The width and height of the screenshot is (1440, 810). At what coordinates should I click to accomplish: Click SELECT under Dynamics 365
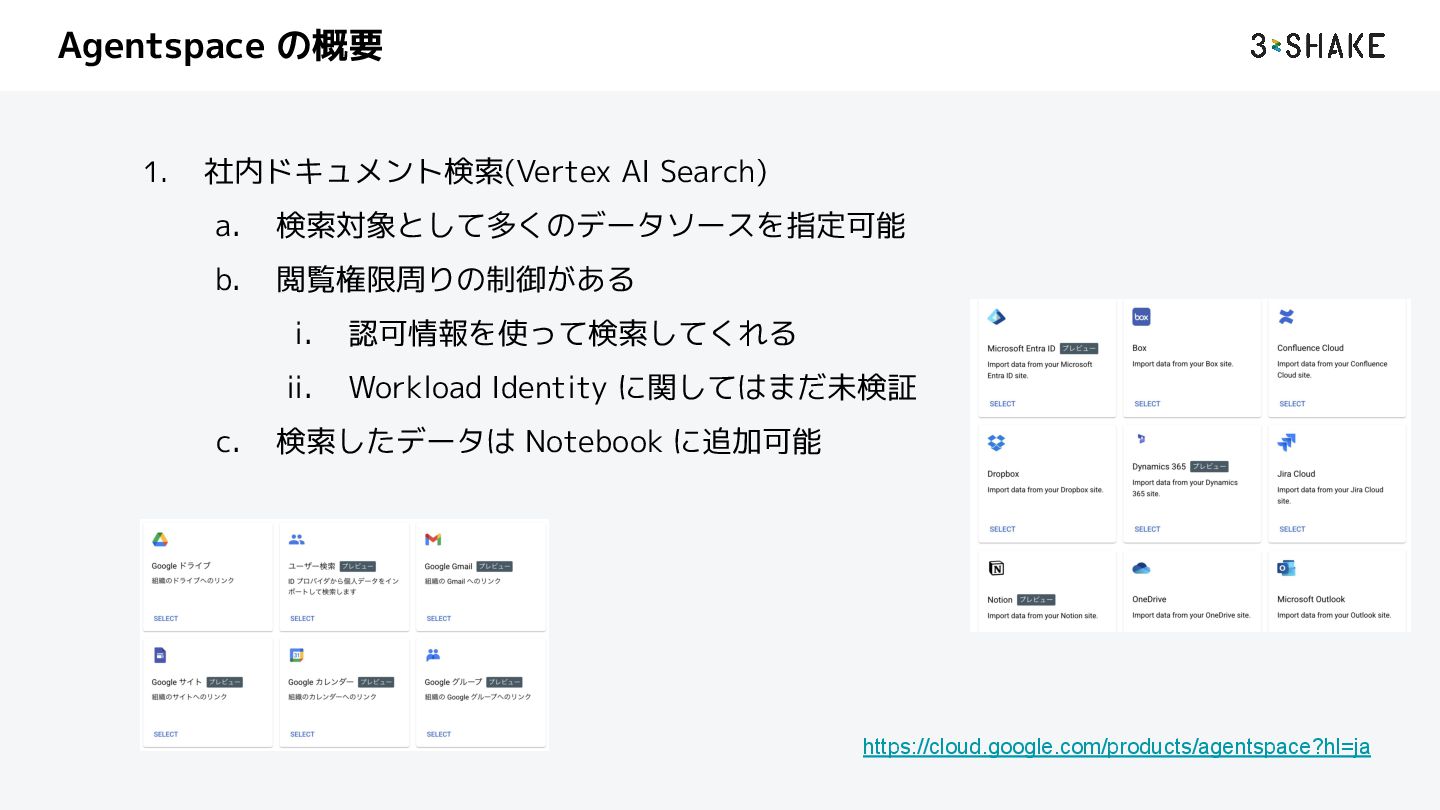pyautogui.click(x=1147, y=529)
